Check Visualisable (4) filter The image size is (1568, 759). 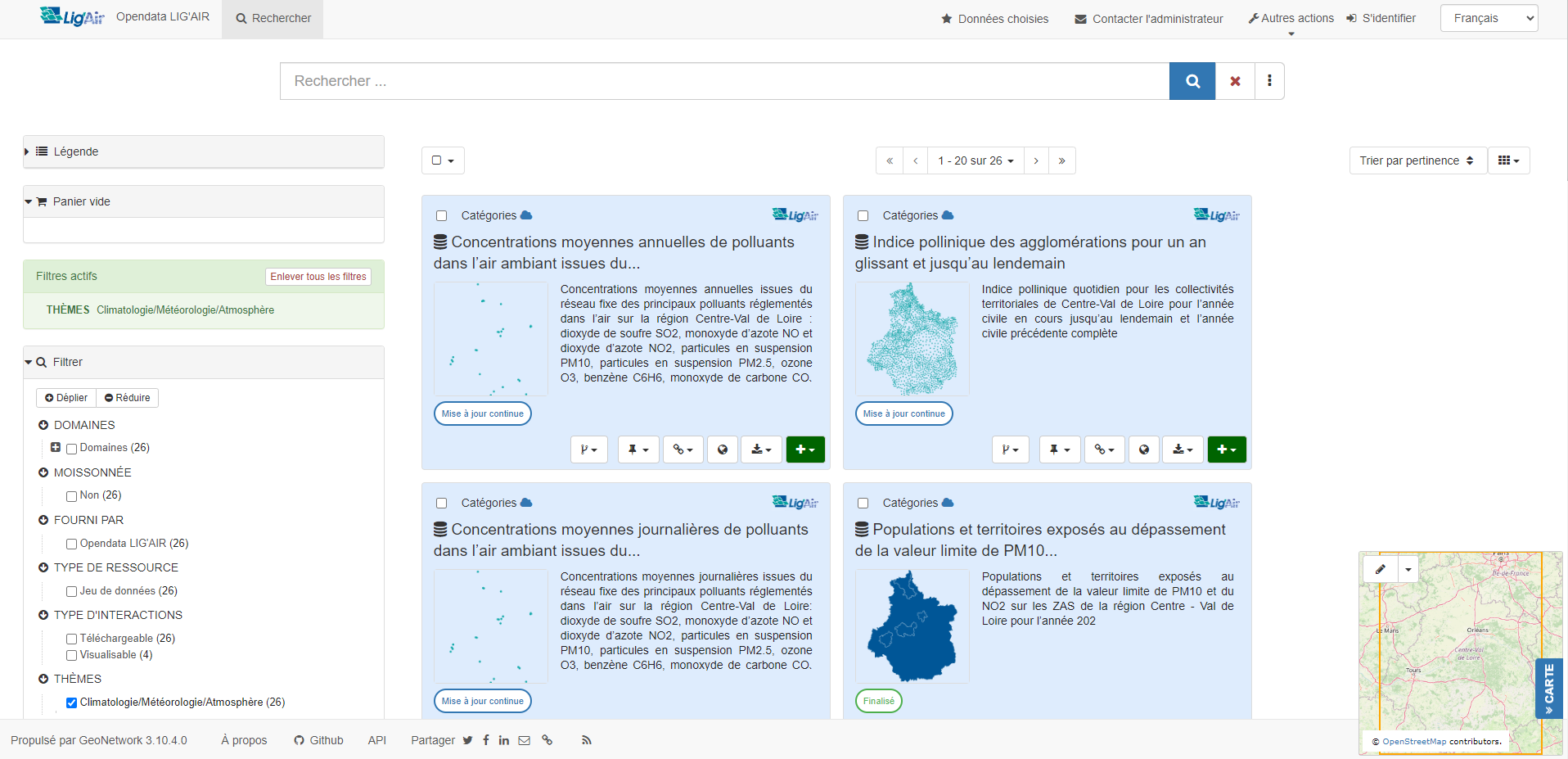point(72,655)
